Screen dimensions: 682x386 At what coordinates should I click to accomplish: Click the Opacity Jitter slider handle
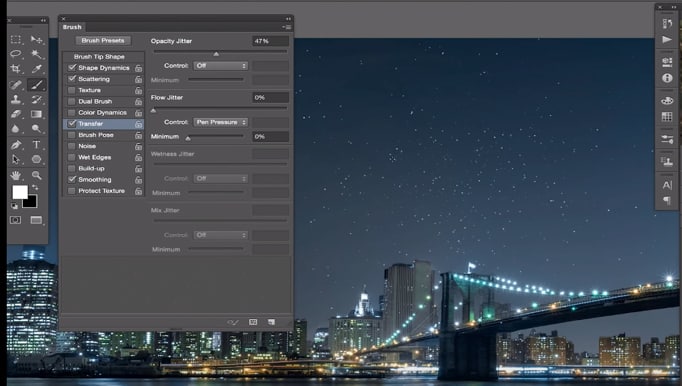[216, 54]
